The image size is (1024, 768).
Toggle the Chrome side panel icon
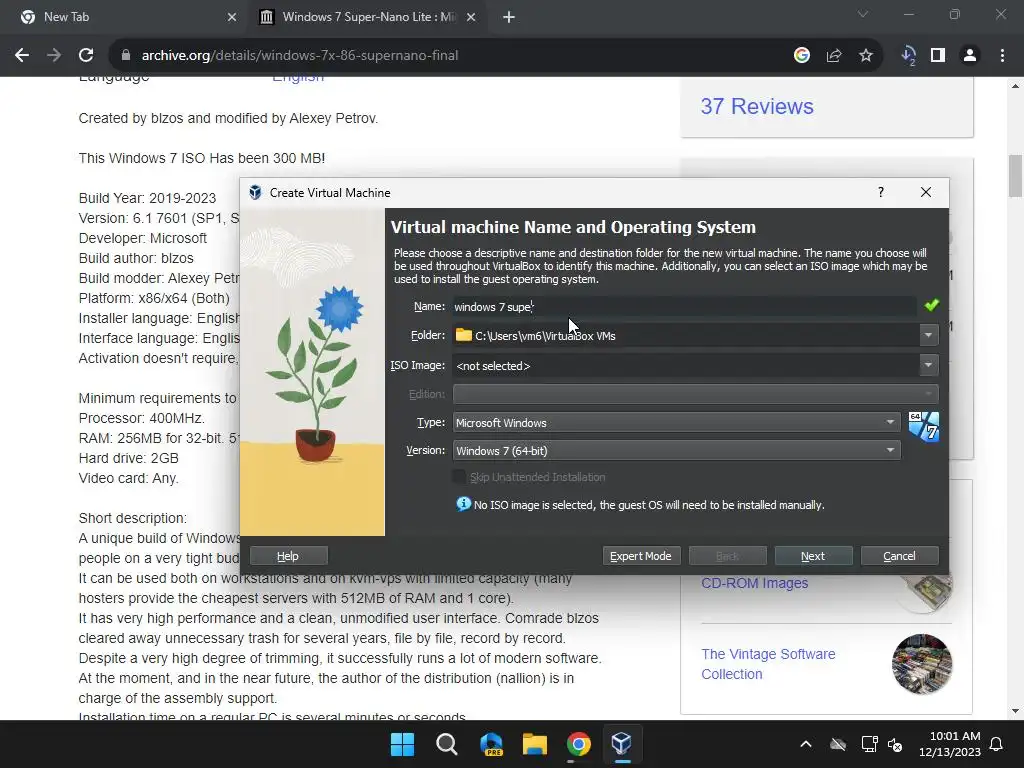coord(938,56)
